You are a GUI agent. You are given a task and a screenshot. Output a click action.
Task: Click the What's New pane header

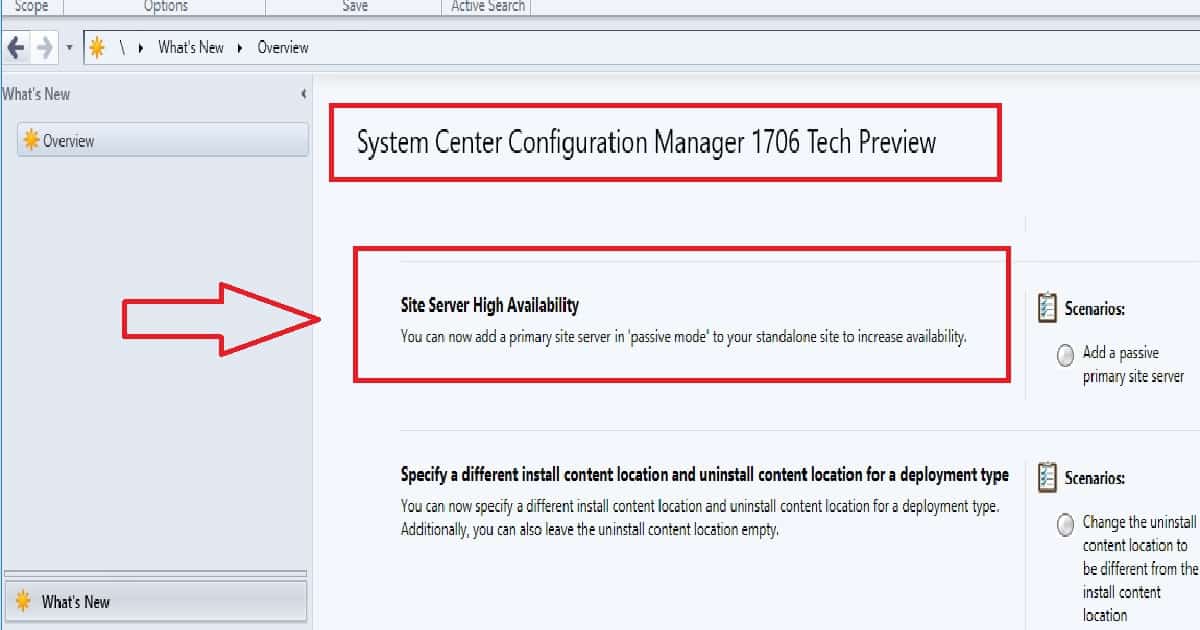(36, 94)
